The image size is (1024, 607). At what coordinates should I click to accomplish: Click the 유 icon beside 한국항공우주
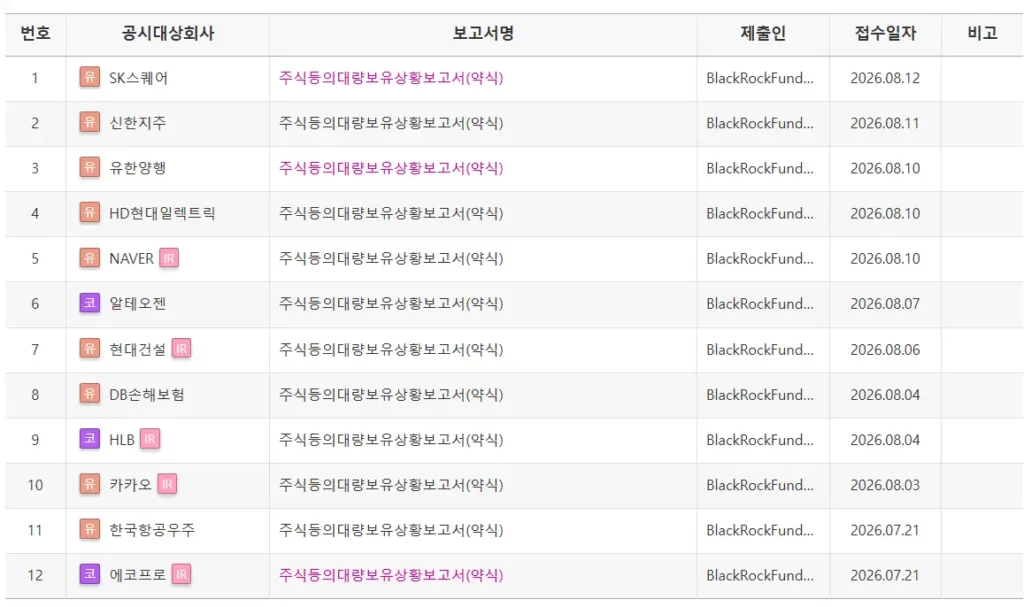[x=89, y=529]
